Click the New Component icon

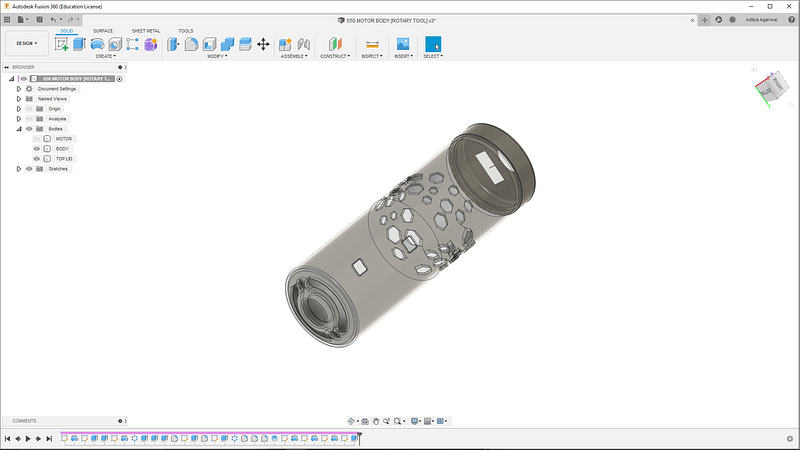(285, 44)
